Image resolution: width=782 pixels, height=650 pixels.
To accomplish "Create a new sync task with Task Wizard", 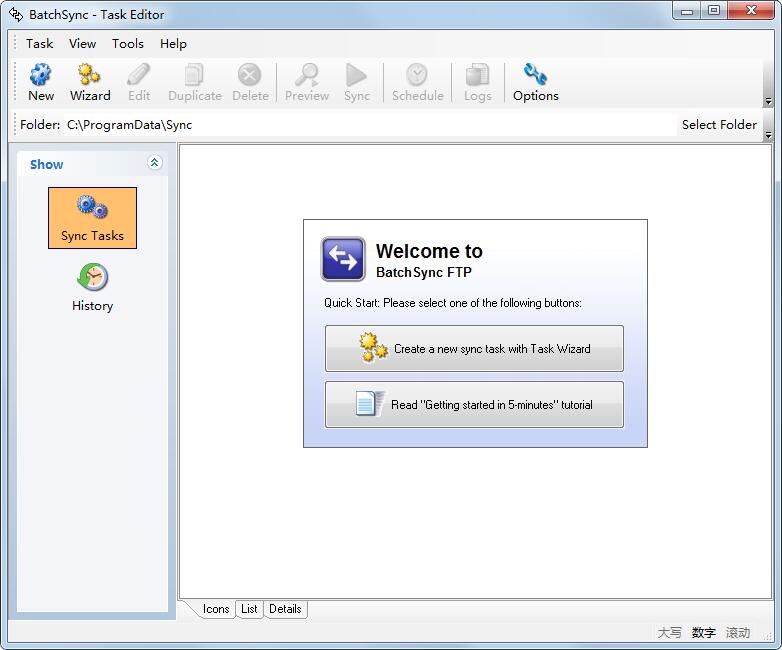I will click(474, 349).
